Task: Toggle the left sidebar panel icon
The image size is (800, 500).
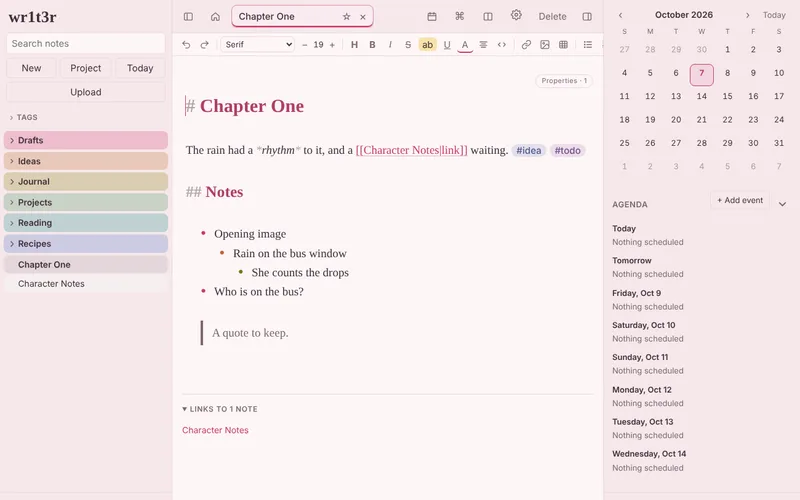Action: tap(188, 16)
